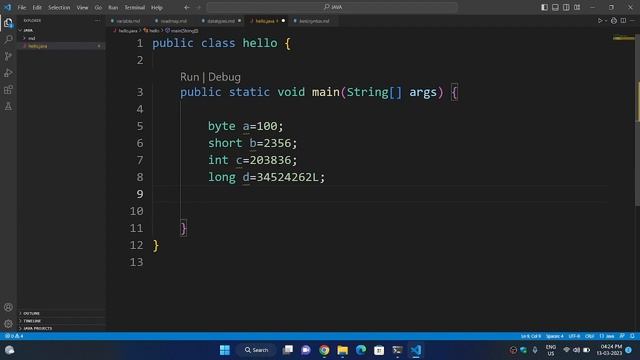Open the Explorer view in activity bar

tap(8, 23)
